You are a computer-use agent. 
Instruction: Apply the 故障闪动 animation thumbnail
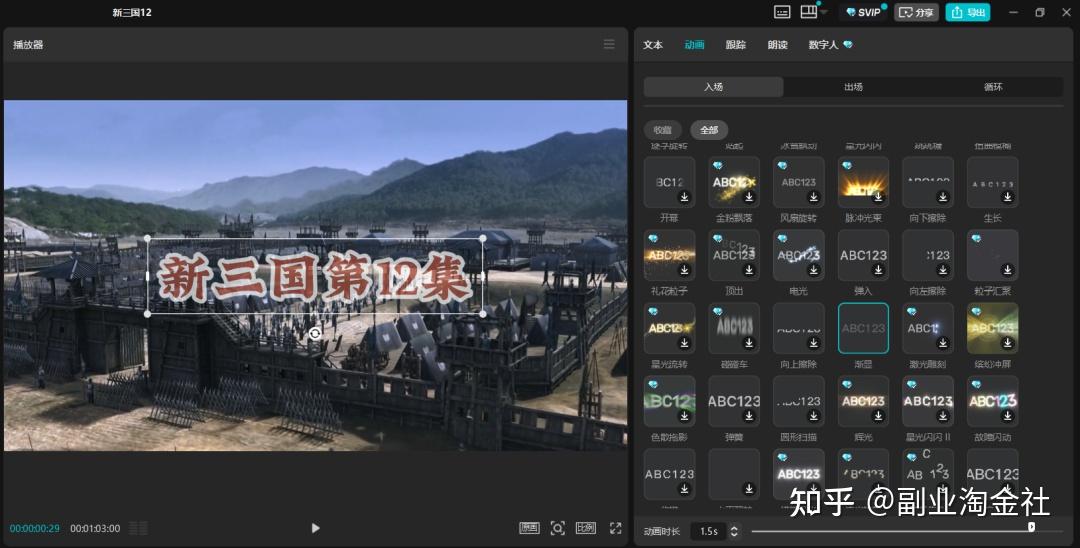click(993, 401)
